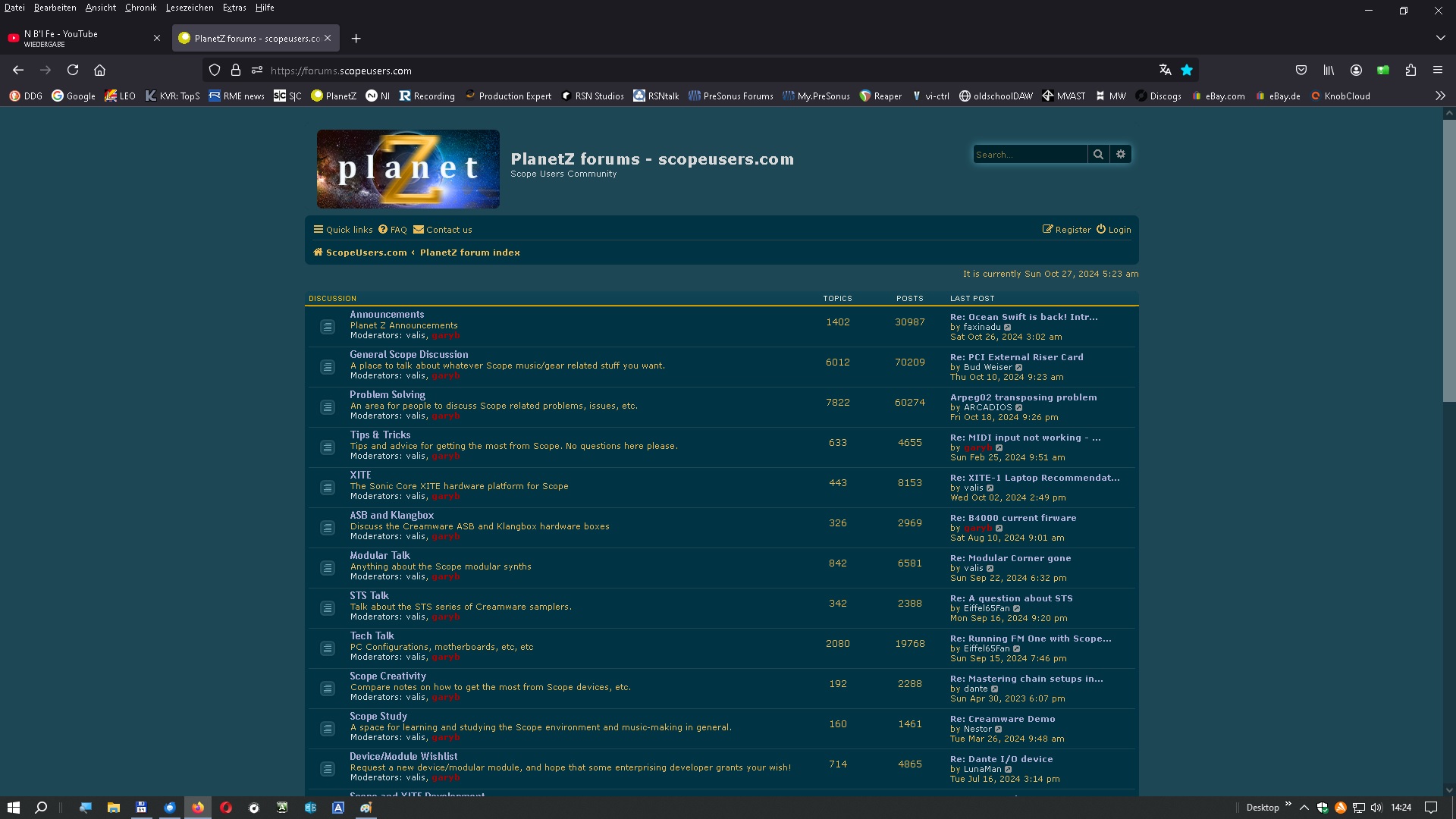Open the Lesezeichen menu

click(x=189, y=8)
